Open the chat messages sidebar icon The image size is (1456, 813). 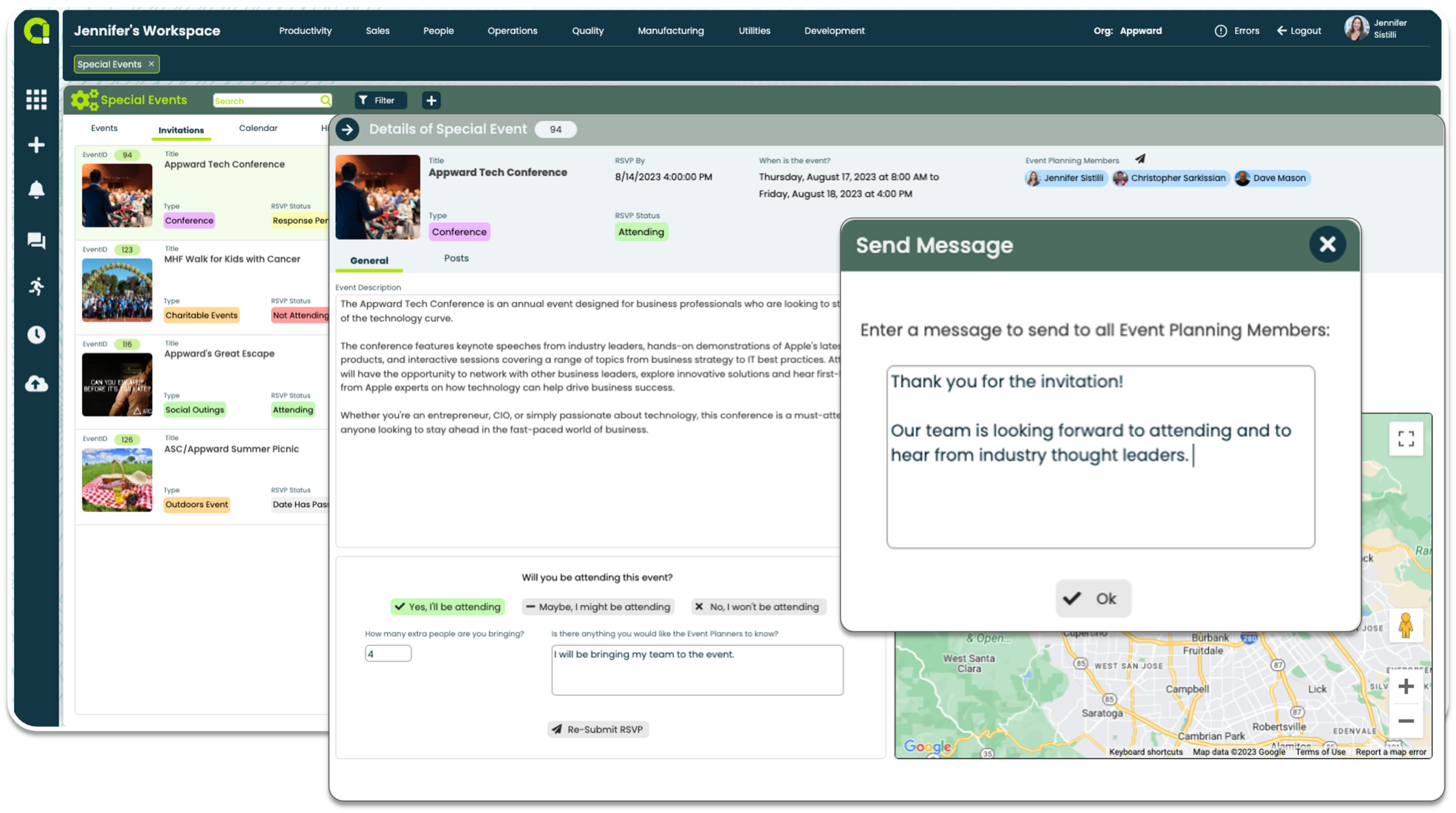(36, 240)
